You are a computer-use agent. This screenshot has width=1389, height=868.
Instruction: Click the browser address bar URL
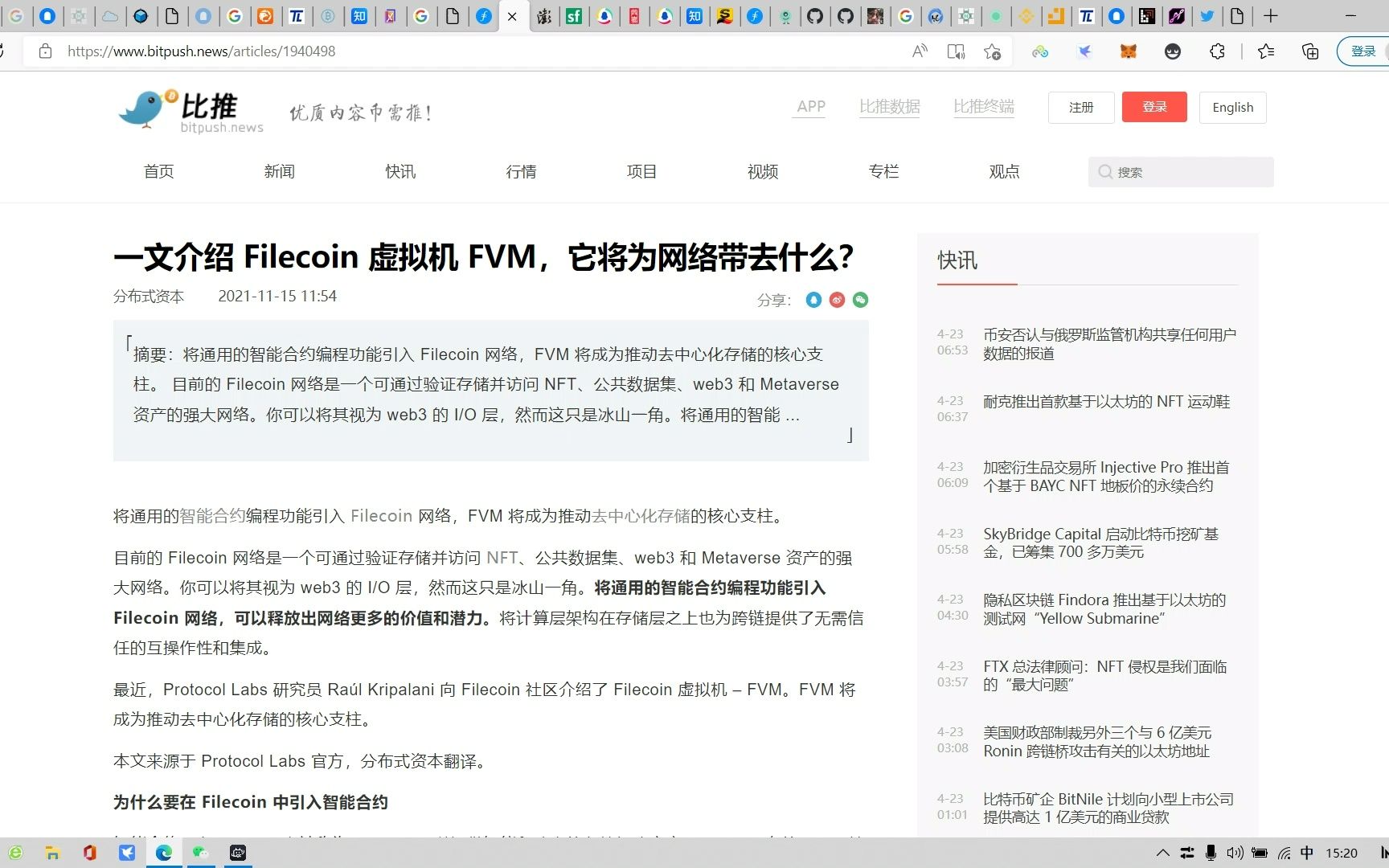pyautogui.click(x=201, y=51)
